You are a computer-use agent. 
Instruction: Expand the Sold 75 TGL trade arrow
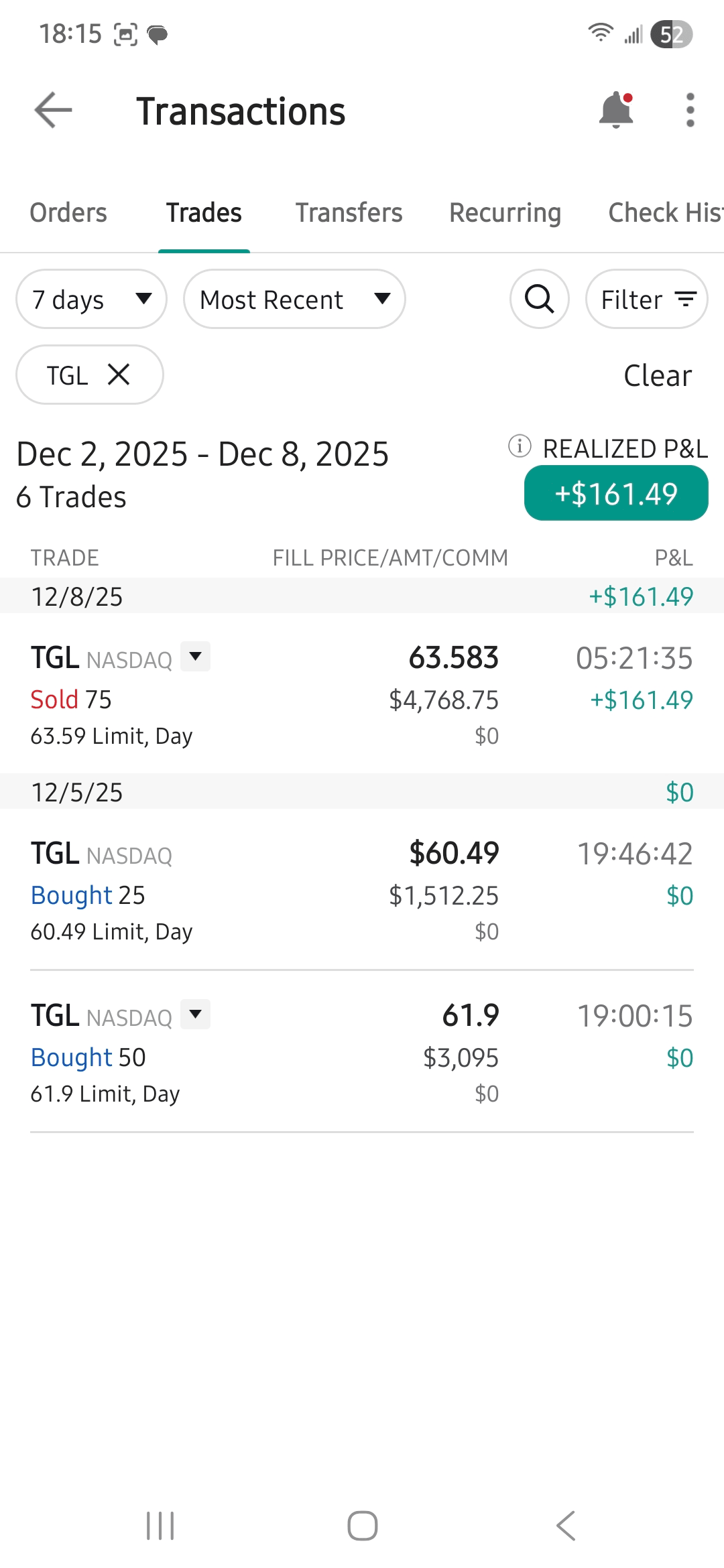[x=196, y=657]
